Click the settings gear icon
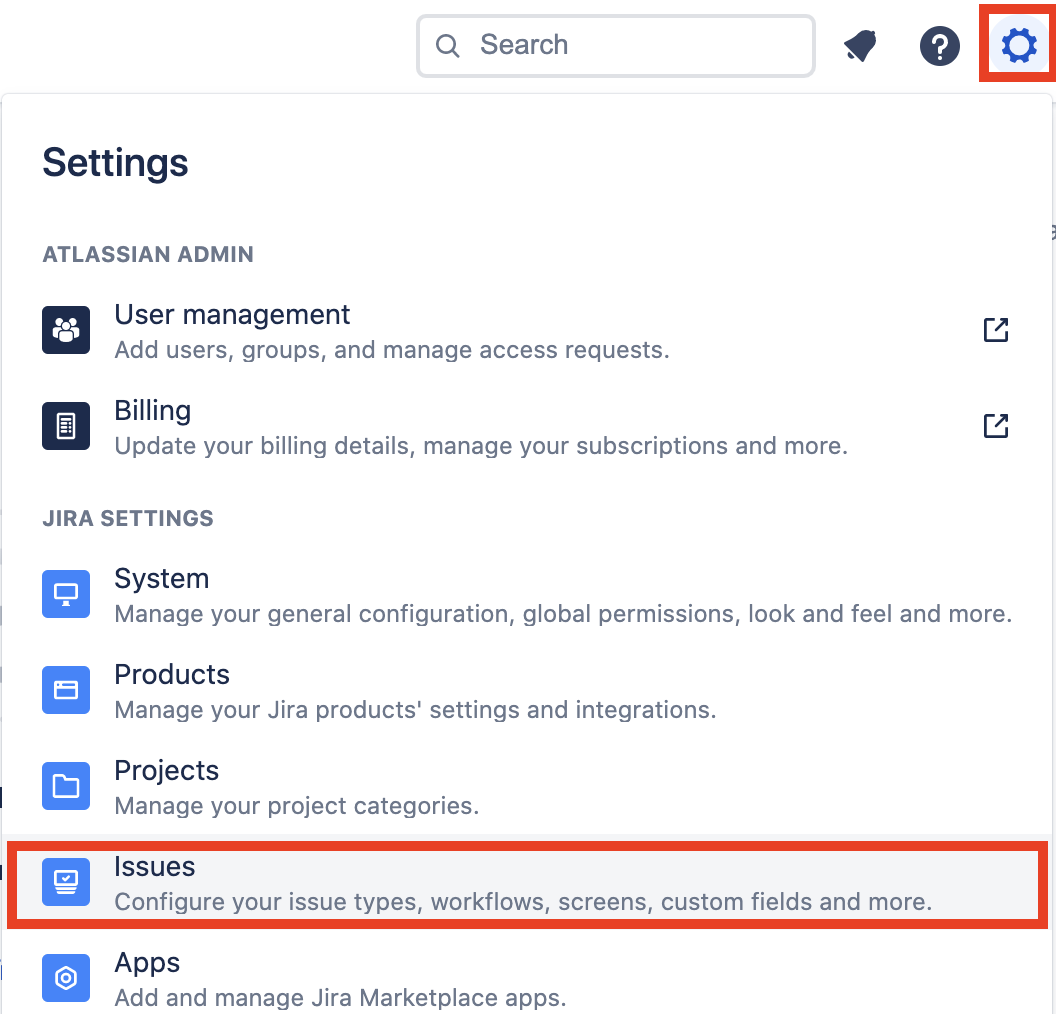Viewport: 1056px width, 1014px height. pyautogui.click(x=1018, y=45)
